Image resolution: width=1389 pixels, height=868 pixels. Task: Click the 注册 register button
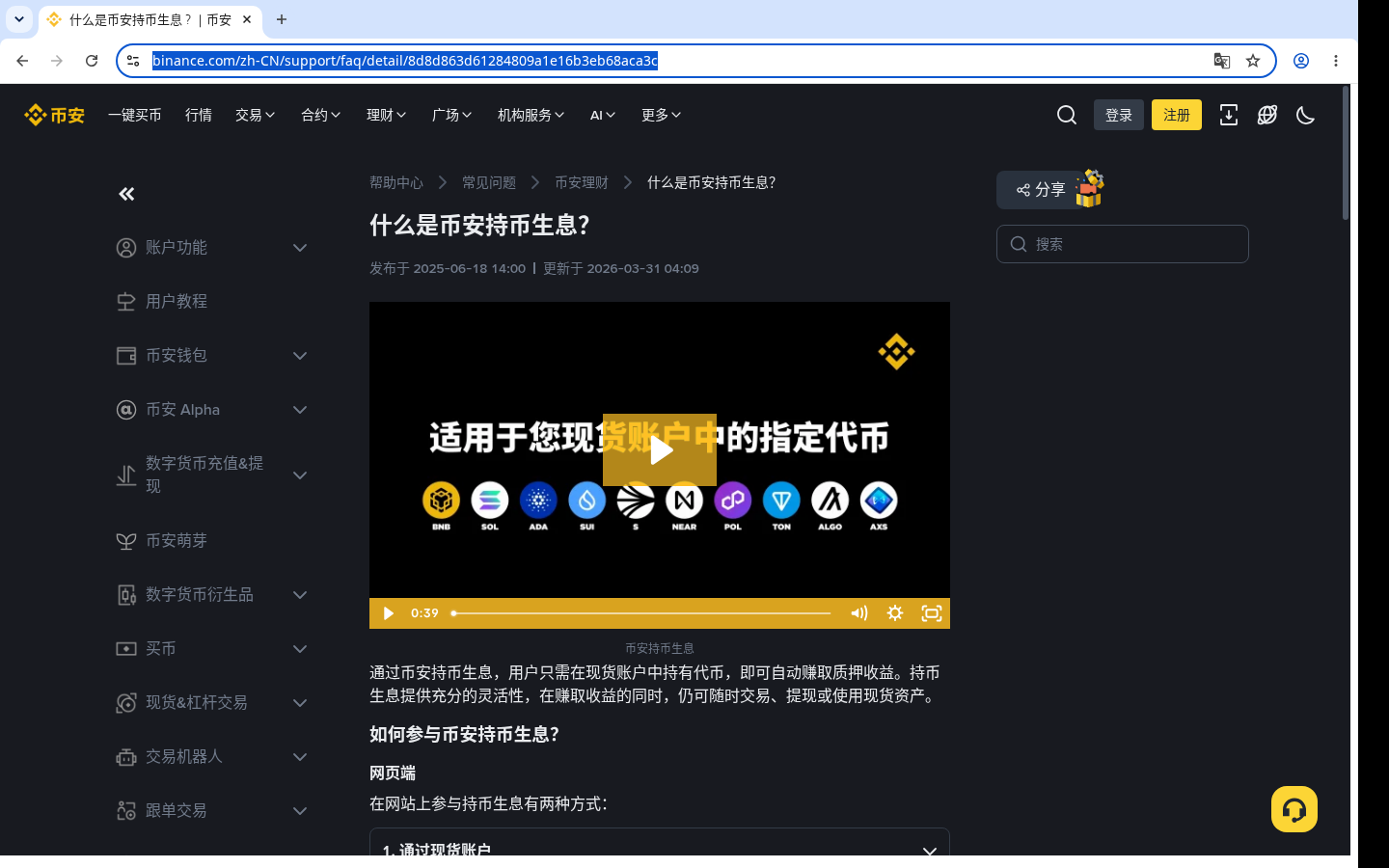click(1177, 115)
